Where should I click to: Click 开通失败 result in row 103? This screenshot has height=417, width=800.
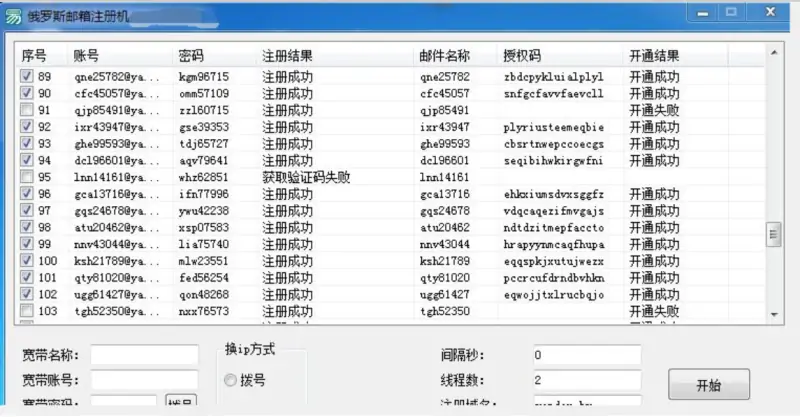point(654,311)
